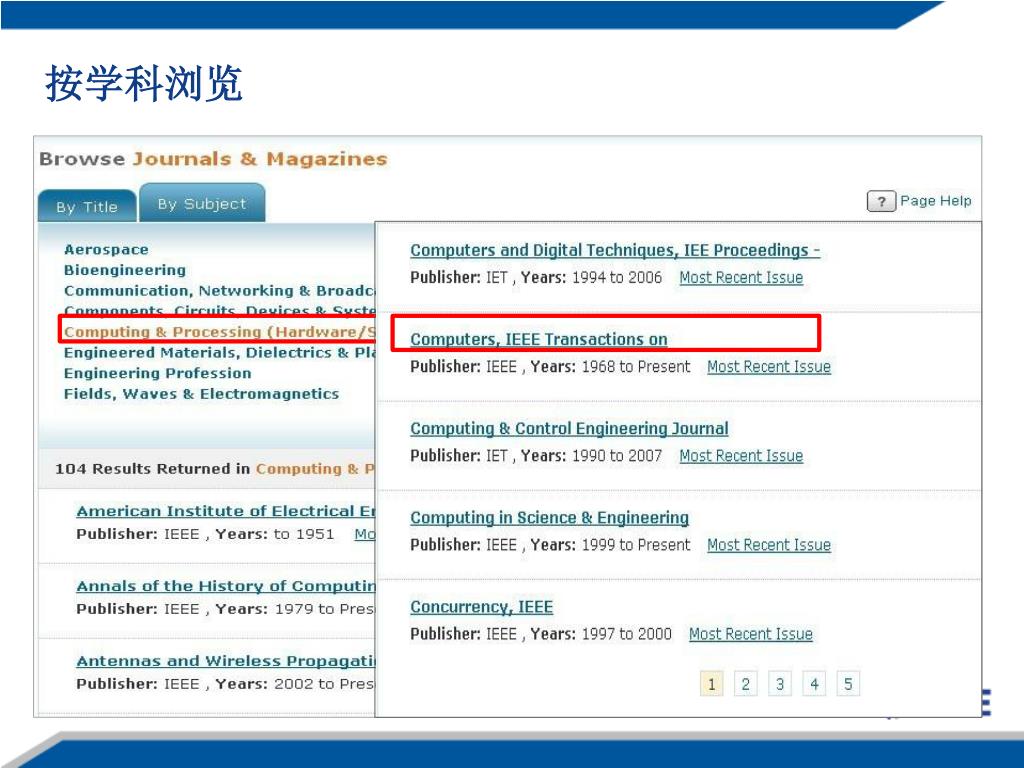Click the 'Browse Journals & Magazines' heading
The image size is (1024, 768).
214,159
